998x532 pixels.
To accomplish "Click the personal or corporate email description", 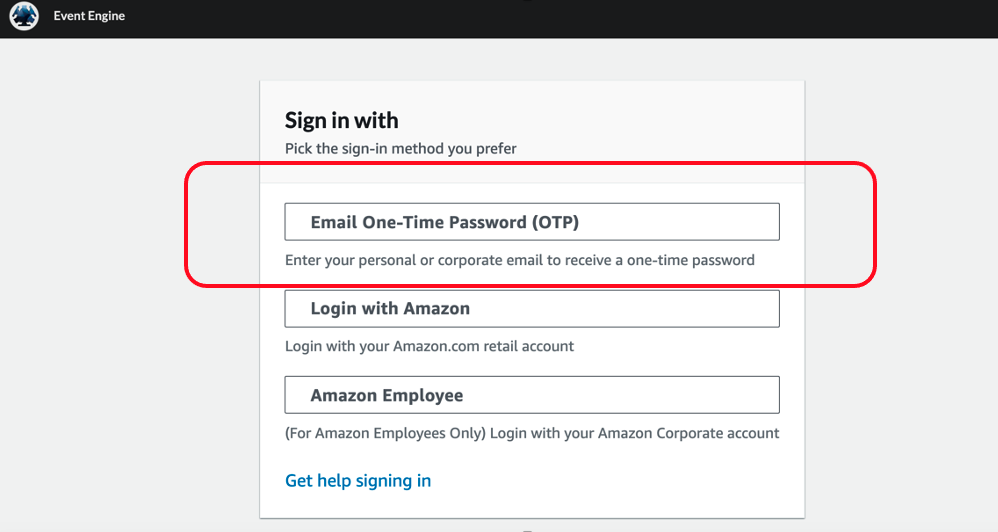I will click(519, 260).
